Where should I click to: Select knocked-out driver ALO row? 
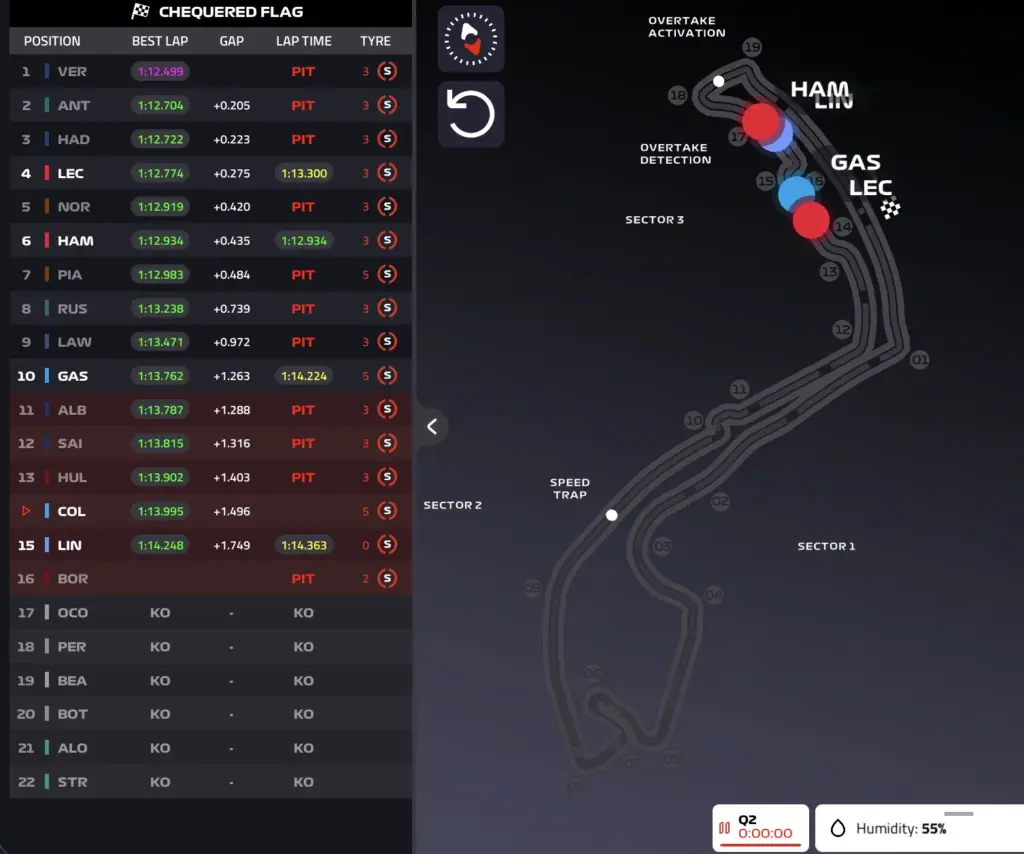pyautogui.click(x=210, y=748)
